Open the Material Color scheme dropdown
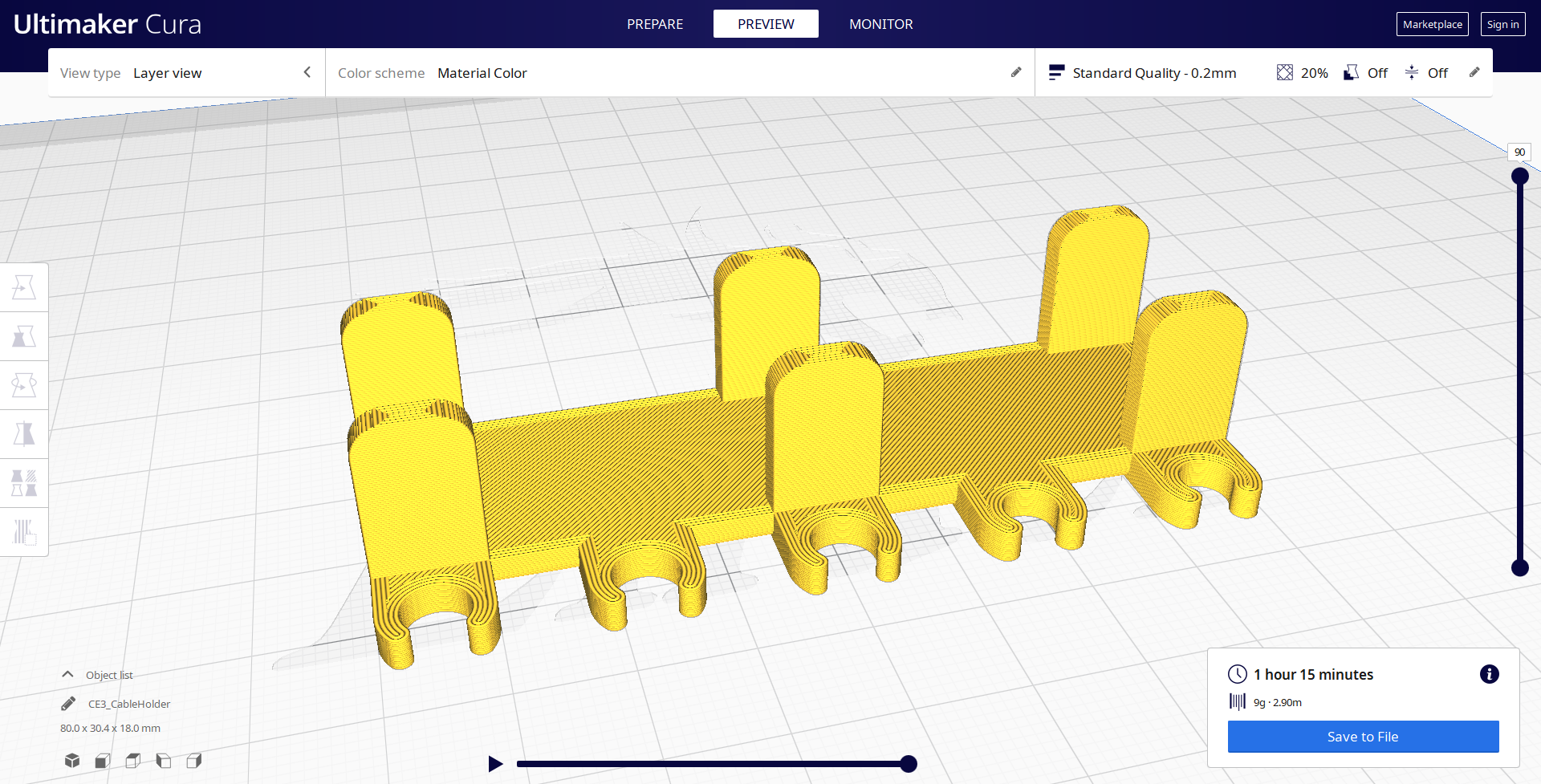This screenshot has width=1541, height=784. [x=482, y=72]
